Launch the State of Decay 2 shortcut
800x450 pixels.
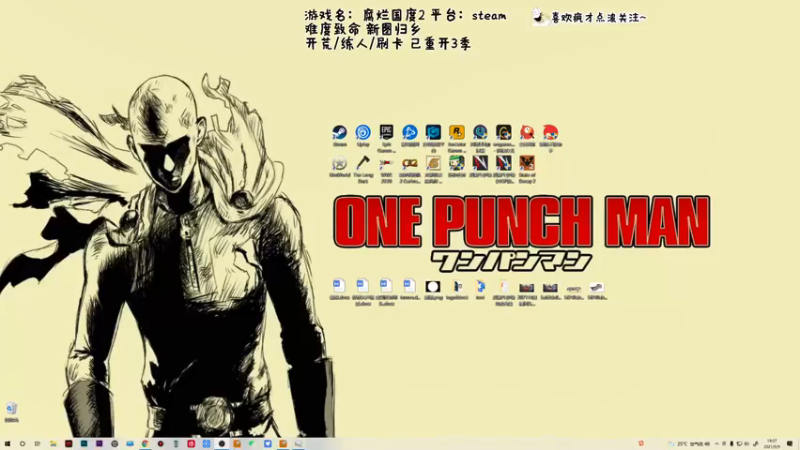pyautogui.click(x=527, y=169)
